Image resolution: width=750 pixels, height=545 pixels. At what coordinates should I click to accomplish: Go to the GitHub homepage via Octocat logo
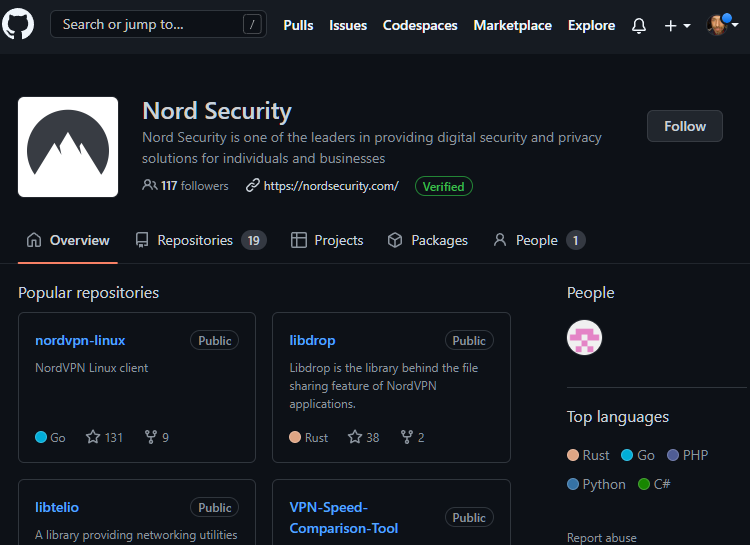tap(18, 24)
